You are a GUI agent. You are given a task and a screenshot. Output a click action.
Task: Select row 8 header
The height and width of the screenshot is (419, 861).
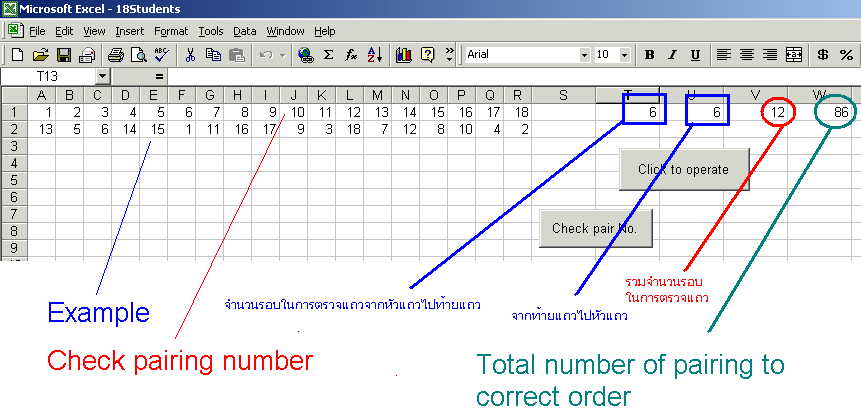coord(14,231)
